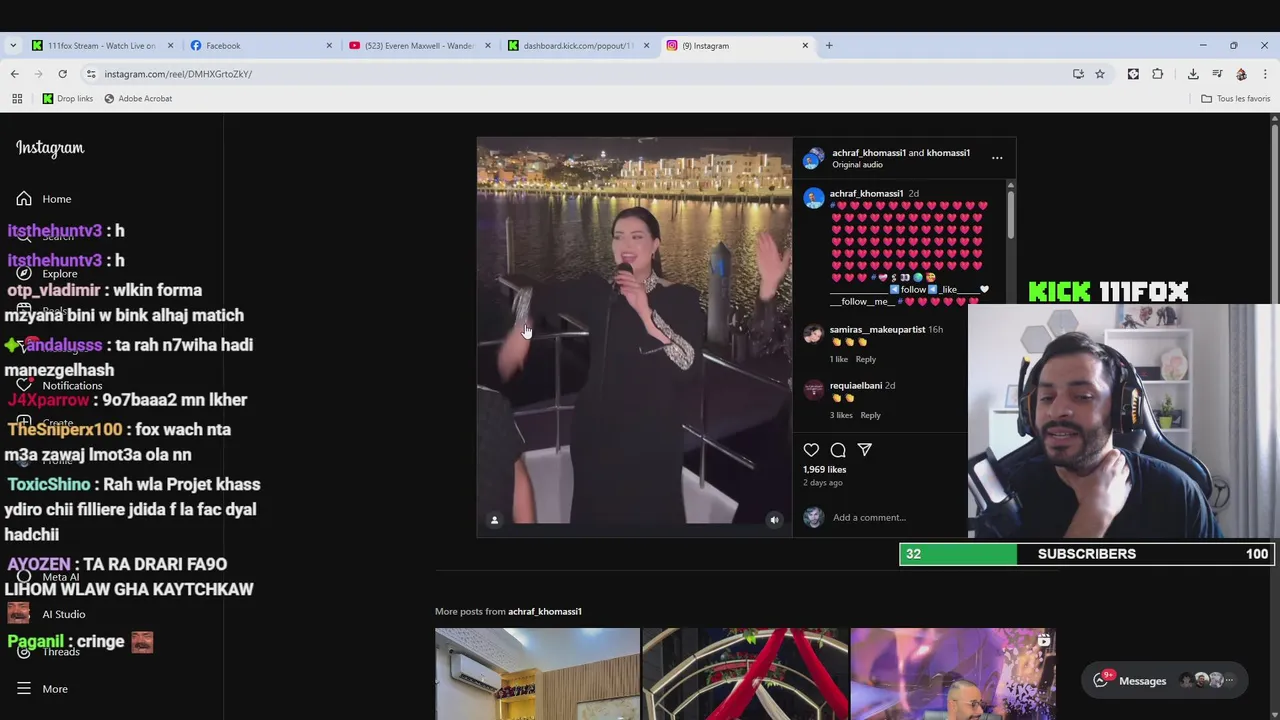Viewport: 1280px width, 720px height.
Task: Close the dashboard.kick.com tab
Action: (x=646, y=45)
